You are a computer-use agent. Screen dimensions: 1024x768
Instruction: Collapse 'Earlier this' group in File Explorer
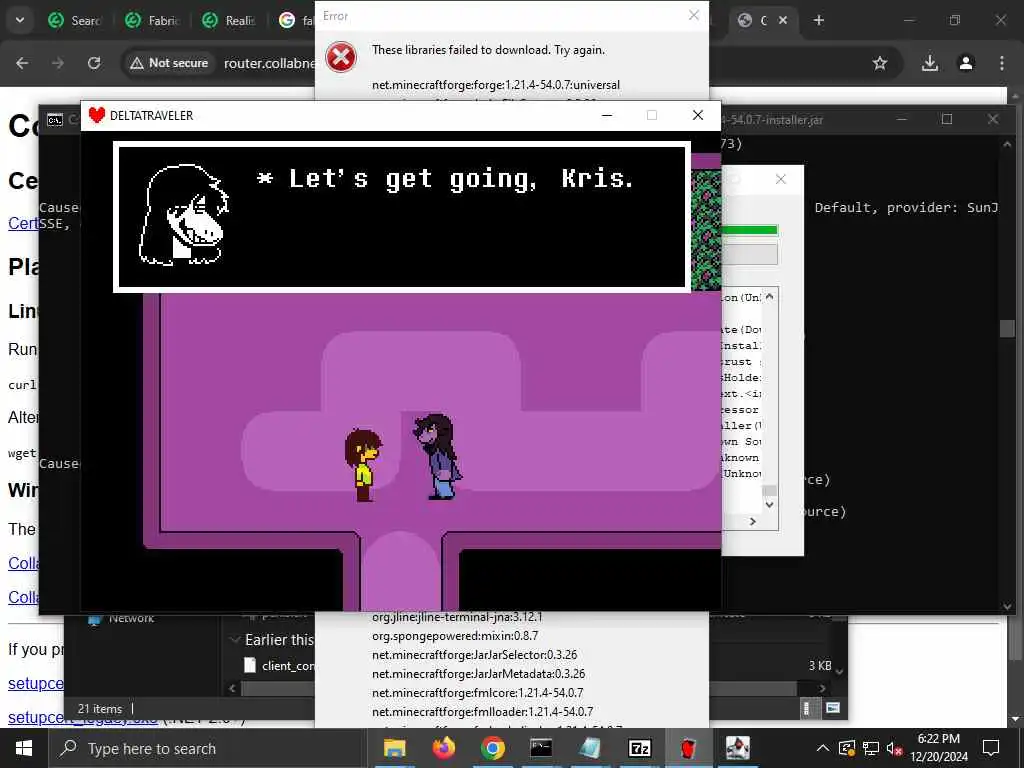click(235, 640)
